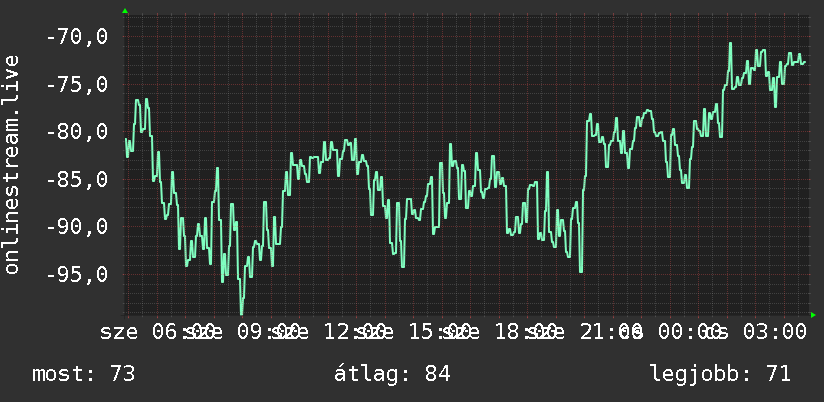
Task: Click the most: 73 current value
Action: click(x=84, y=374)
